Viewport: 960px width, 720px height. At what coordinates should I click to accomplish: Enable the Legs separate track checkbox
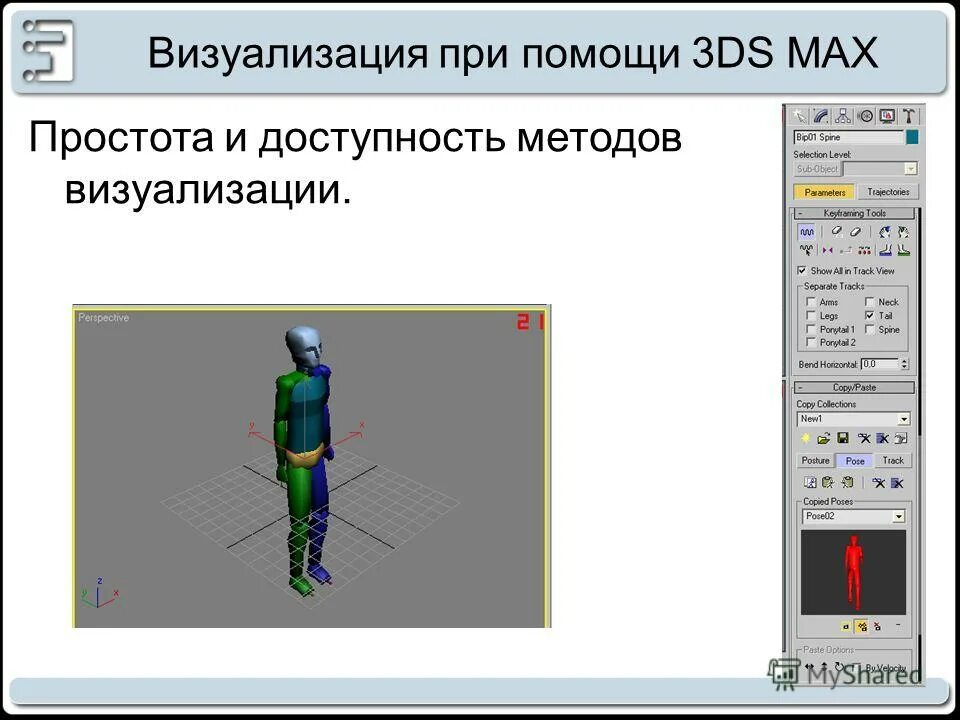click(x=811, y=315)
